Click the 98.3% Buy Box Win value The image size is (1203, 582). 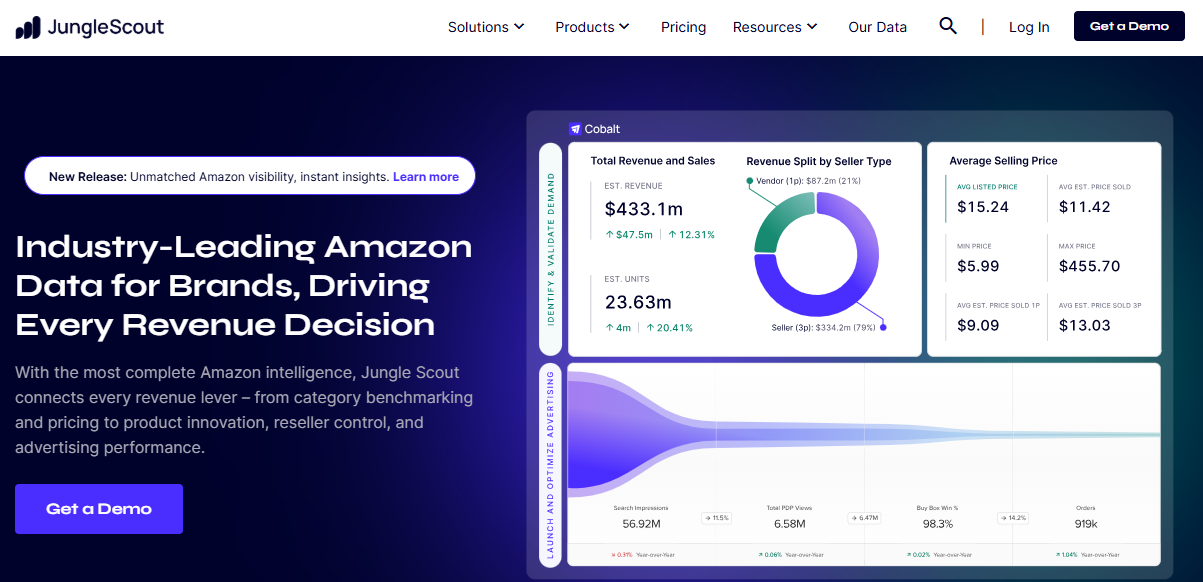[938, 523]
